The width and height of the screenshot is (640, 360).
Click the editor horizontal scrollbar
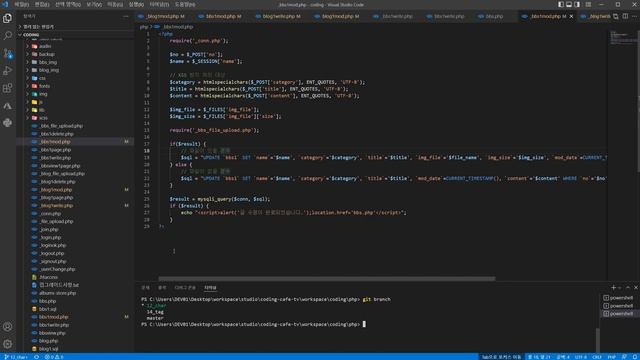pyautogui.click(x=327, y=279)
